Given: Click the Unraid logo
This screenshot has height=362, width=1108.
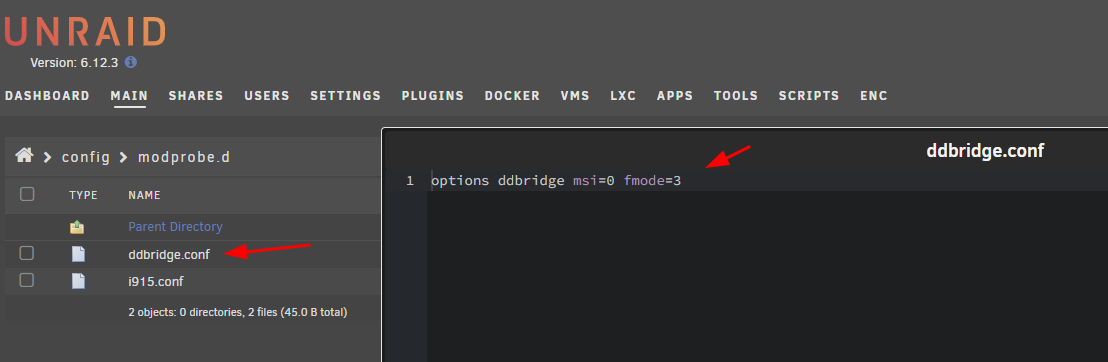Looking at the screenshot, I should (x=85, y=31).
